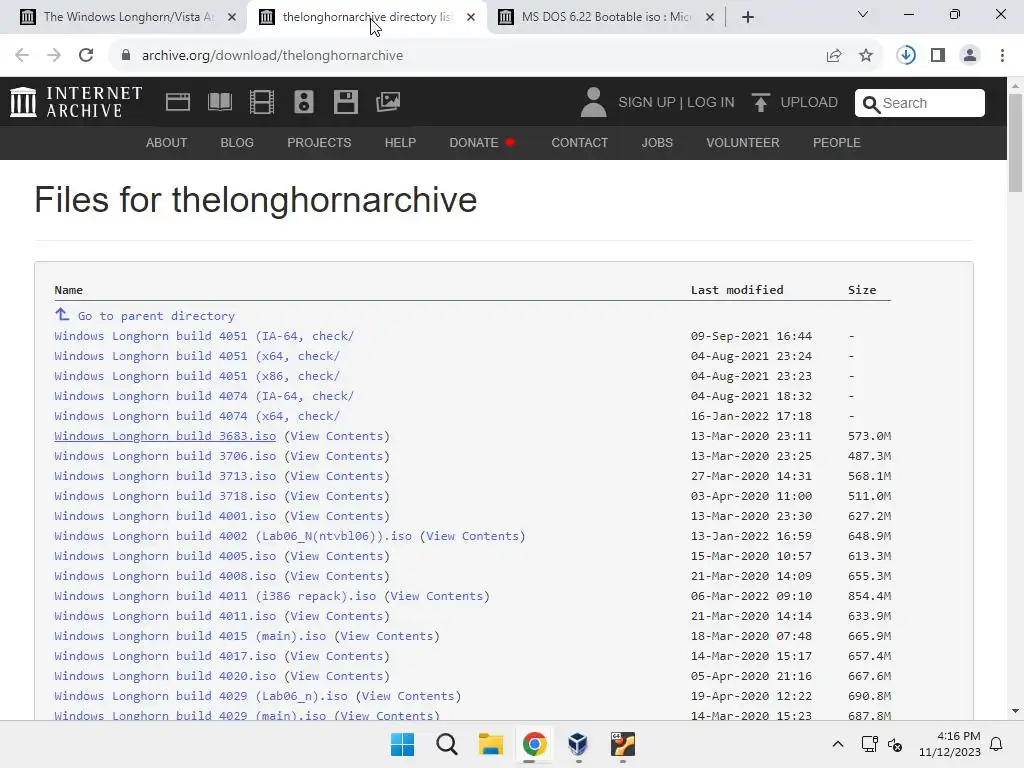The image size is (1024, 768).
Task: Click the Chrome icon in the taskbar
Action: [534, 744]
